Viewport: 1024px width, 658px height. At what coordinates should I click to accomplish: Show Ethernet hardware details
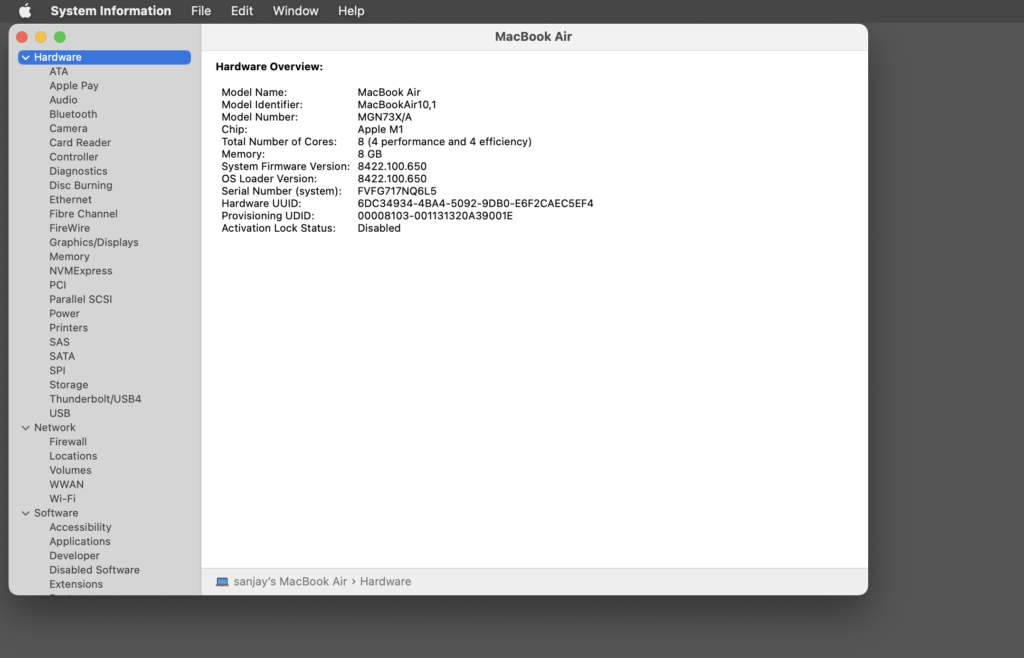(x=71, y=200)
